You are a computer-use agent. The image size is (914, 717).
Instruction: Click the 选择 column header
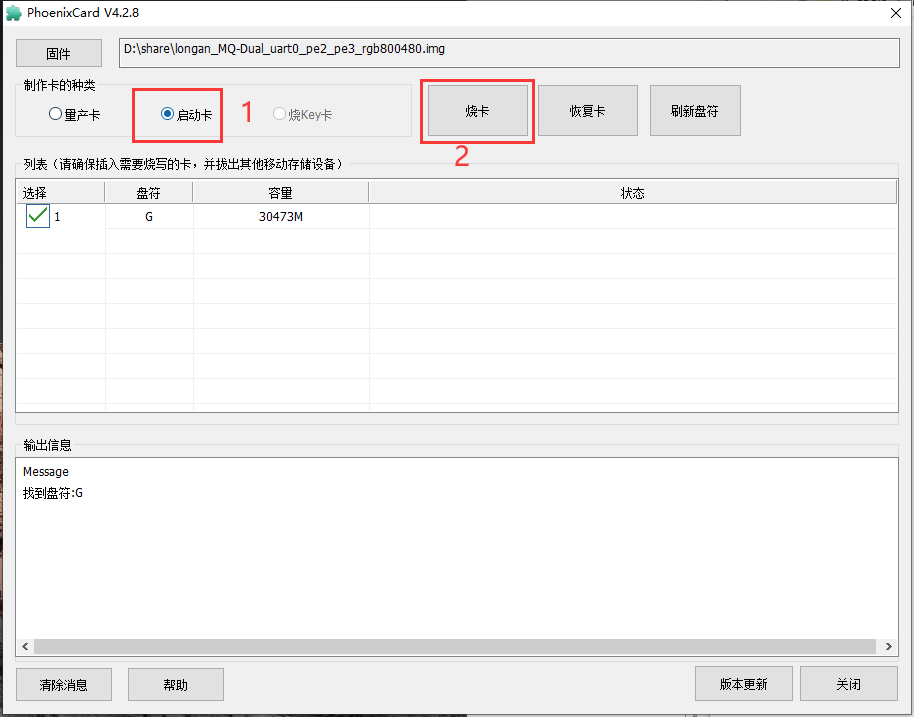click(35, 193)
